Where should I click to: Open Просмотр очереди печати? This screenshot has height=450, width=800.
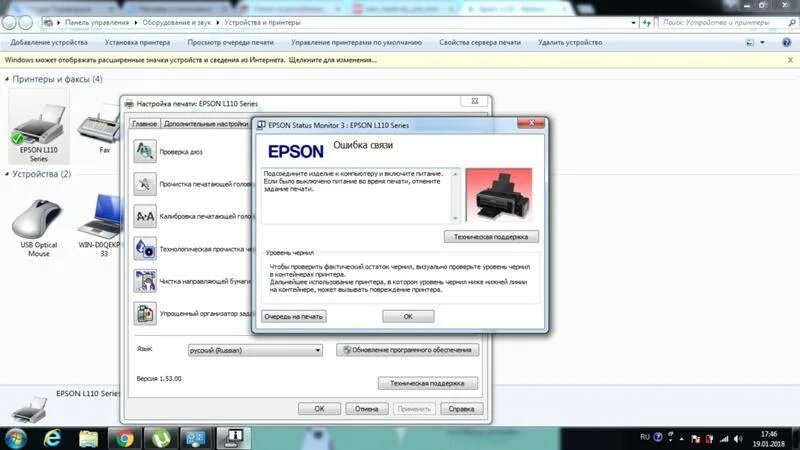click(230, 42)
